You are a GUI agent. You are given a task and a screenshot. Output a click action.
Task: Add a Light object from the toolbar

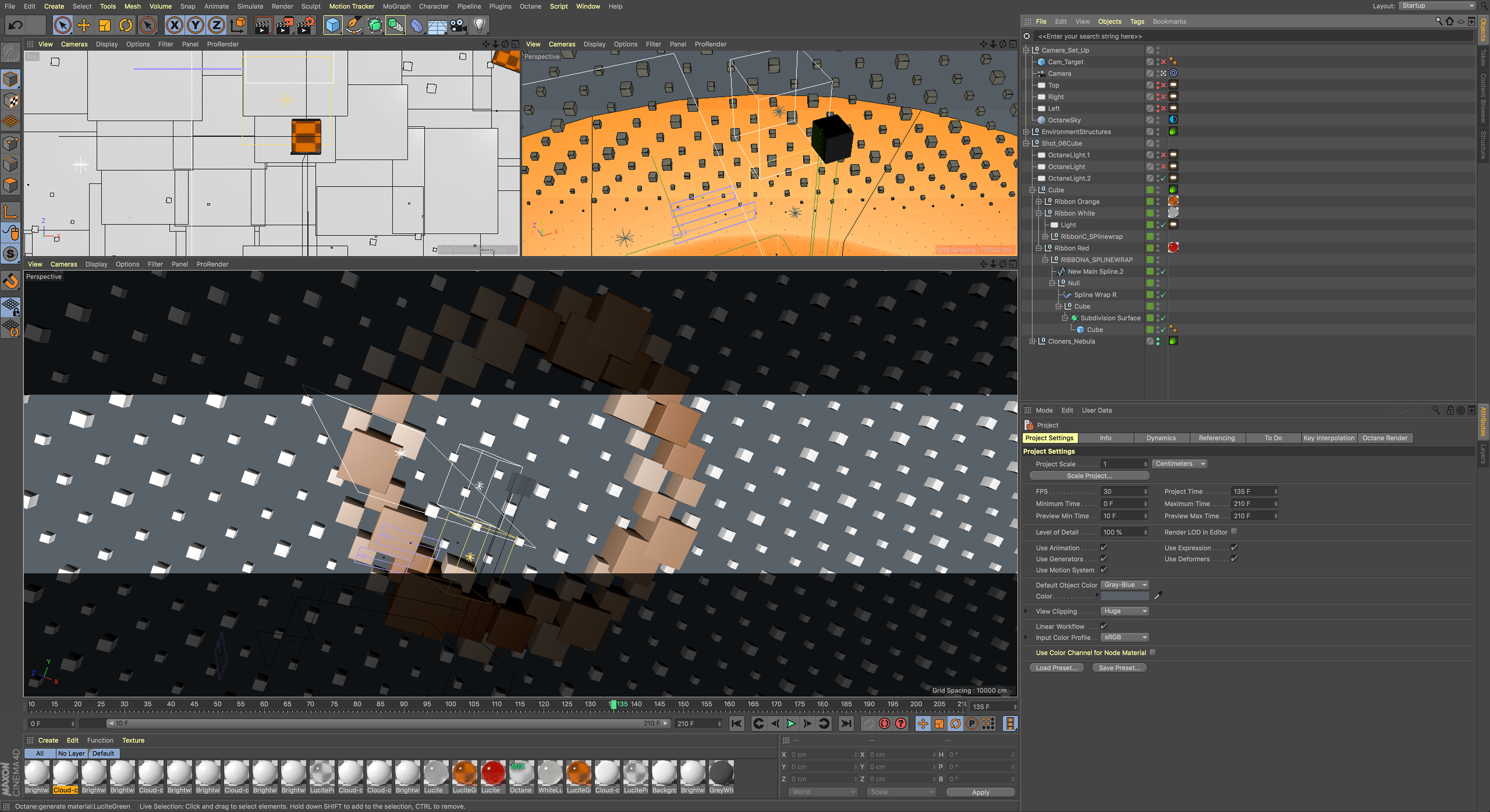[x=480, y=25]
